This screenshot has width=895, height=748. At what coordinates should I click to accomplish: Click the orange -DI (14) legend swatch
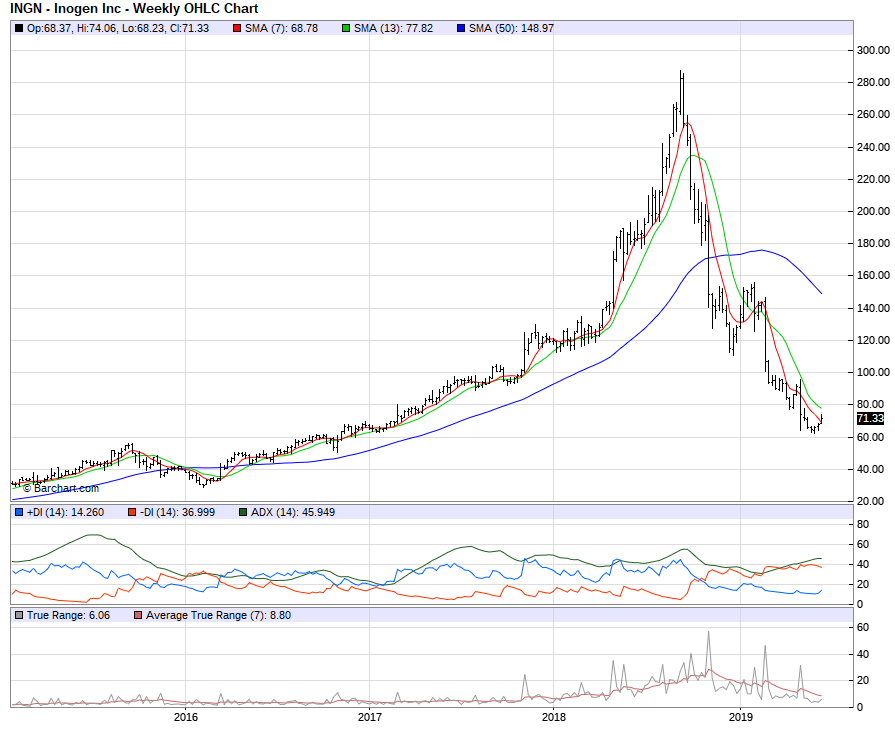pos(132,512)
